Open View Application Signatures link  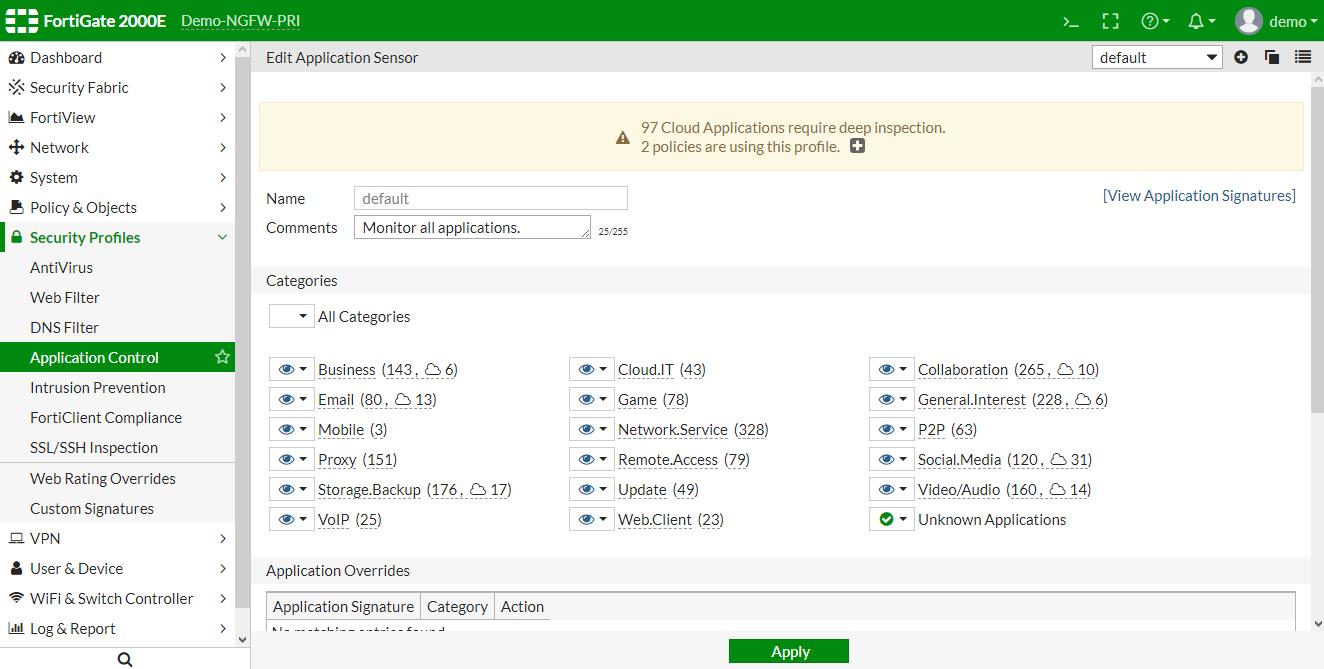pos(1199,195)
